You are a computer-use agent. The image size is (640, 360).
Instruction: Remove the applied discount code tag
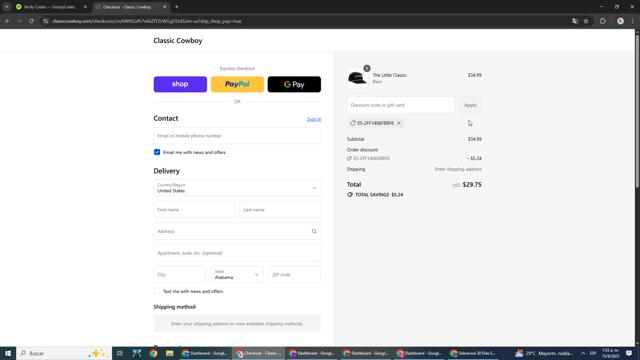coord(399,123)
